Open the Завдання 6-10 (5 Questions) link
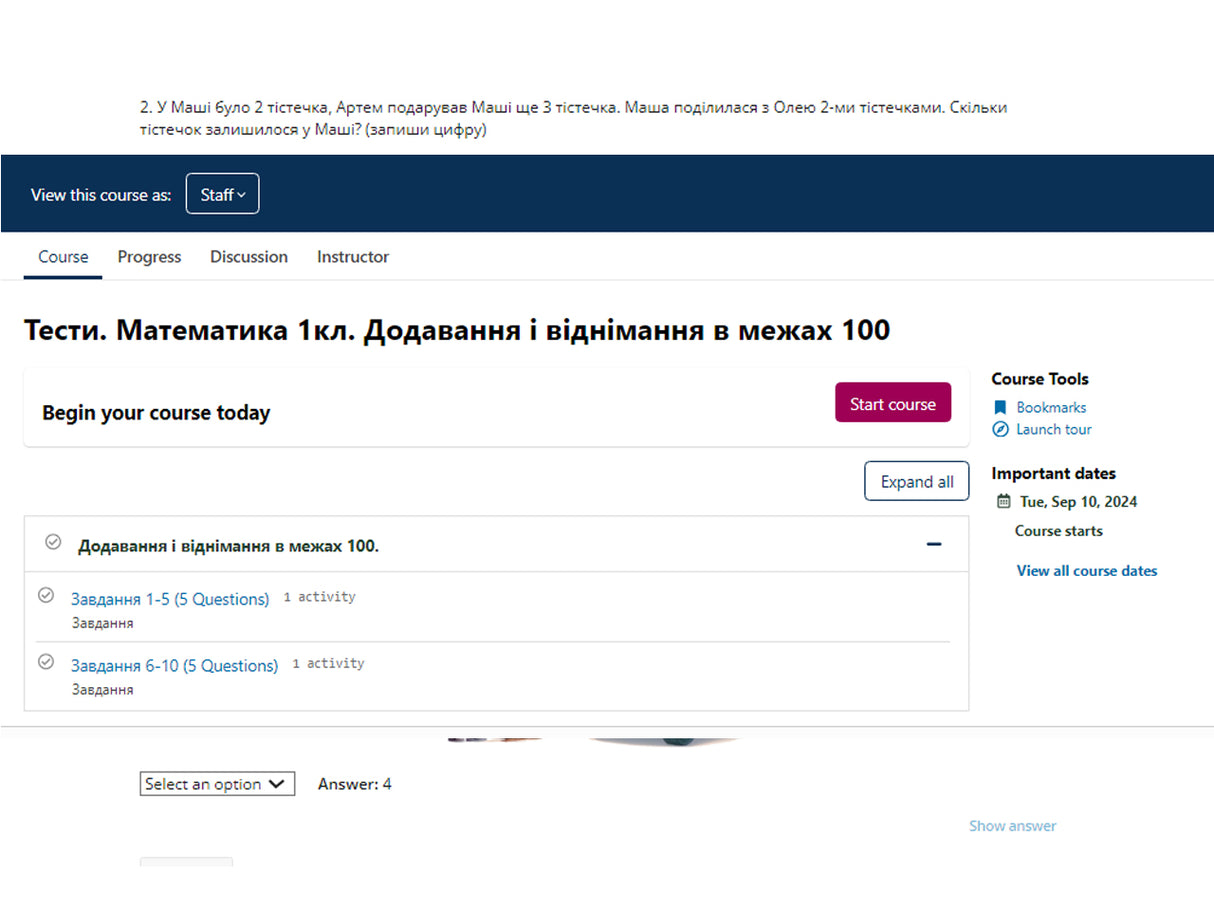1214x911 pixels. pyautogui.click(x=174, y=665)
